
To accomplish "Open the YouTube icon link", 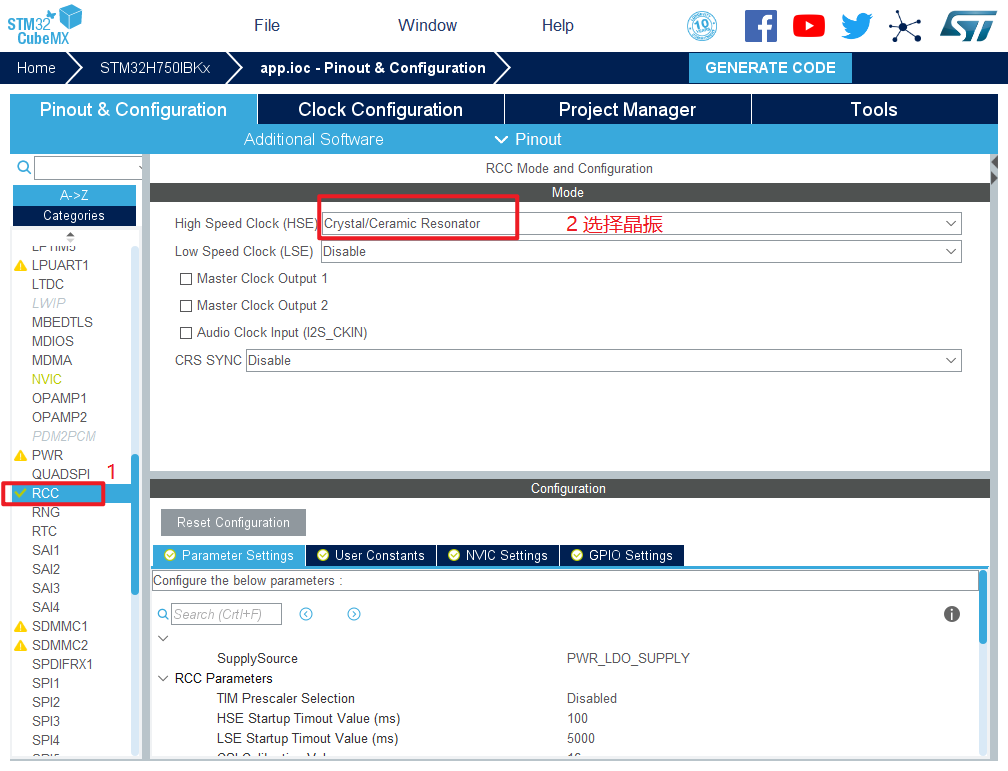I will click(808, 26).
